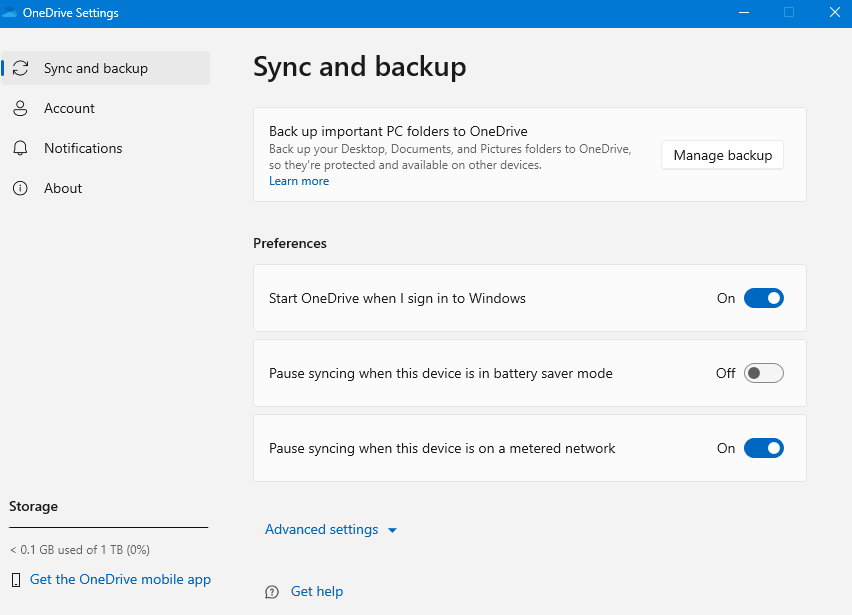Click the Get help link
This screenshot has width=852, height=615.
[317, 591]
